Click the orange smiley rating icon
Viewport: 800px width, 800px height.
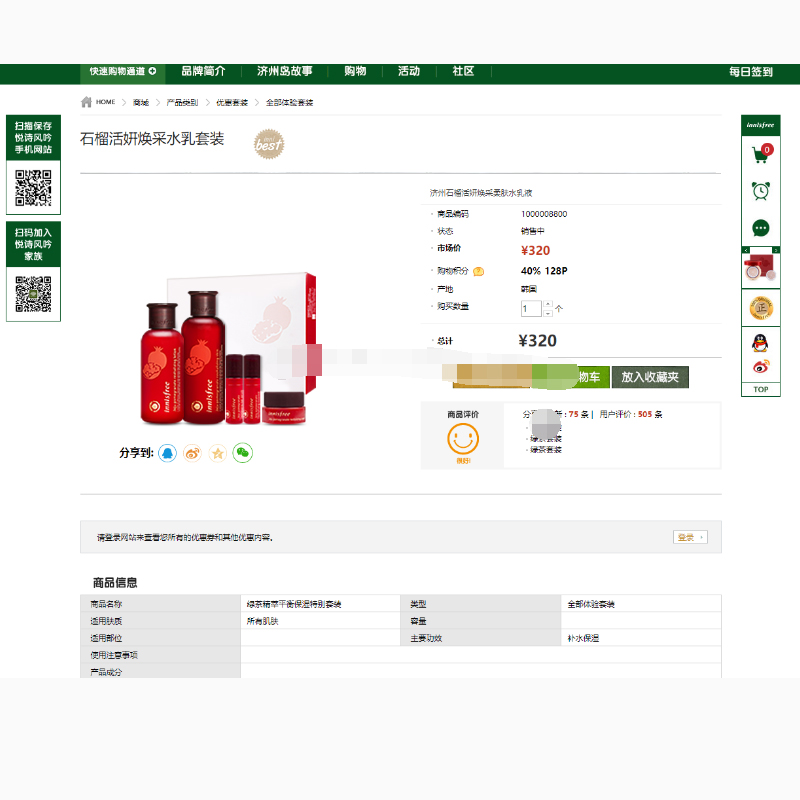[463, 439]
